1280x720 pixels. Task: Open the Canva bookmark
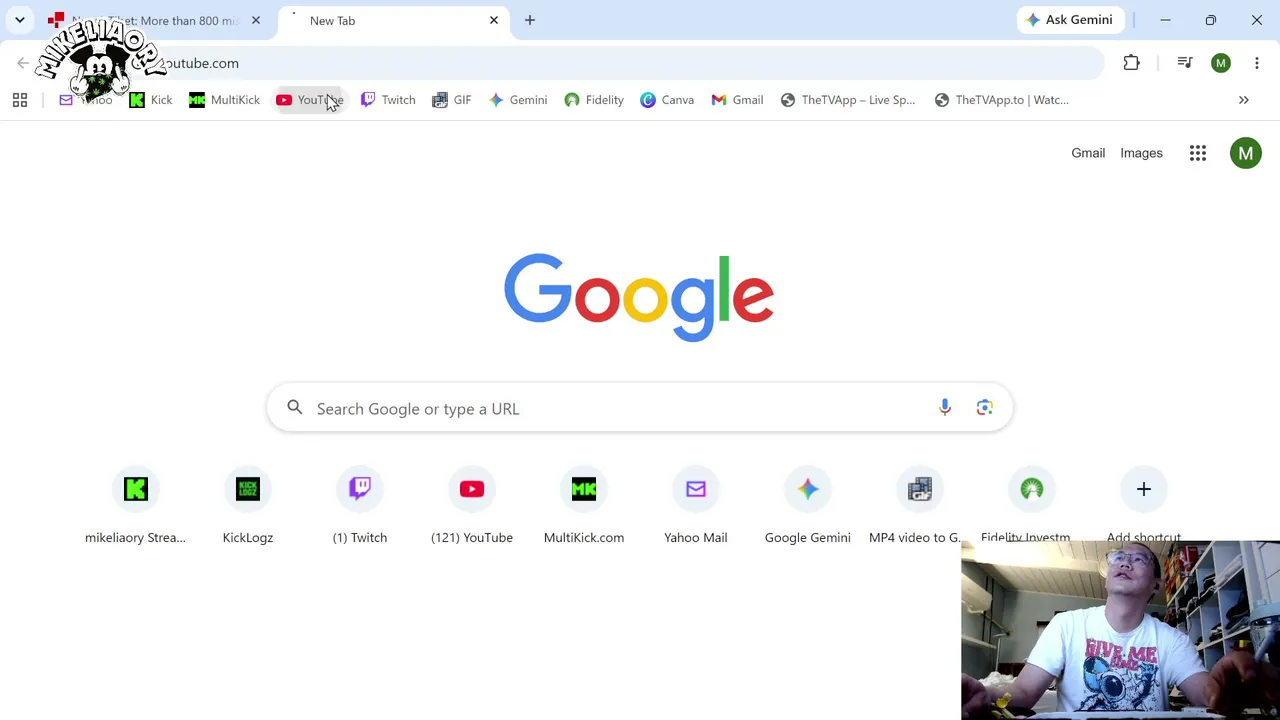coord(667,100)
